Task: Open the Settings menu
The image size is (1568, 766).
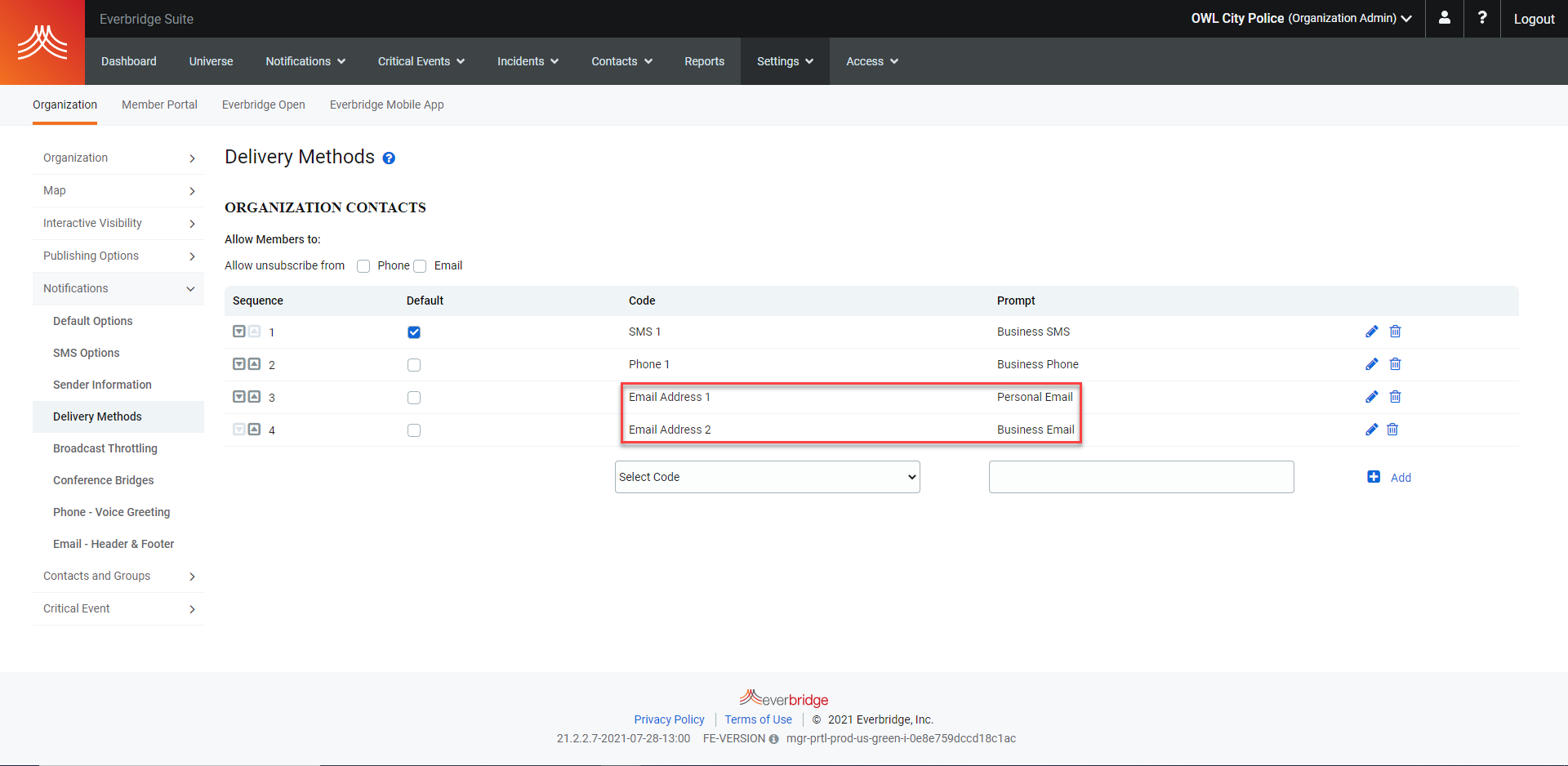Action: point(785,61)
